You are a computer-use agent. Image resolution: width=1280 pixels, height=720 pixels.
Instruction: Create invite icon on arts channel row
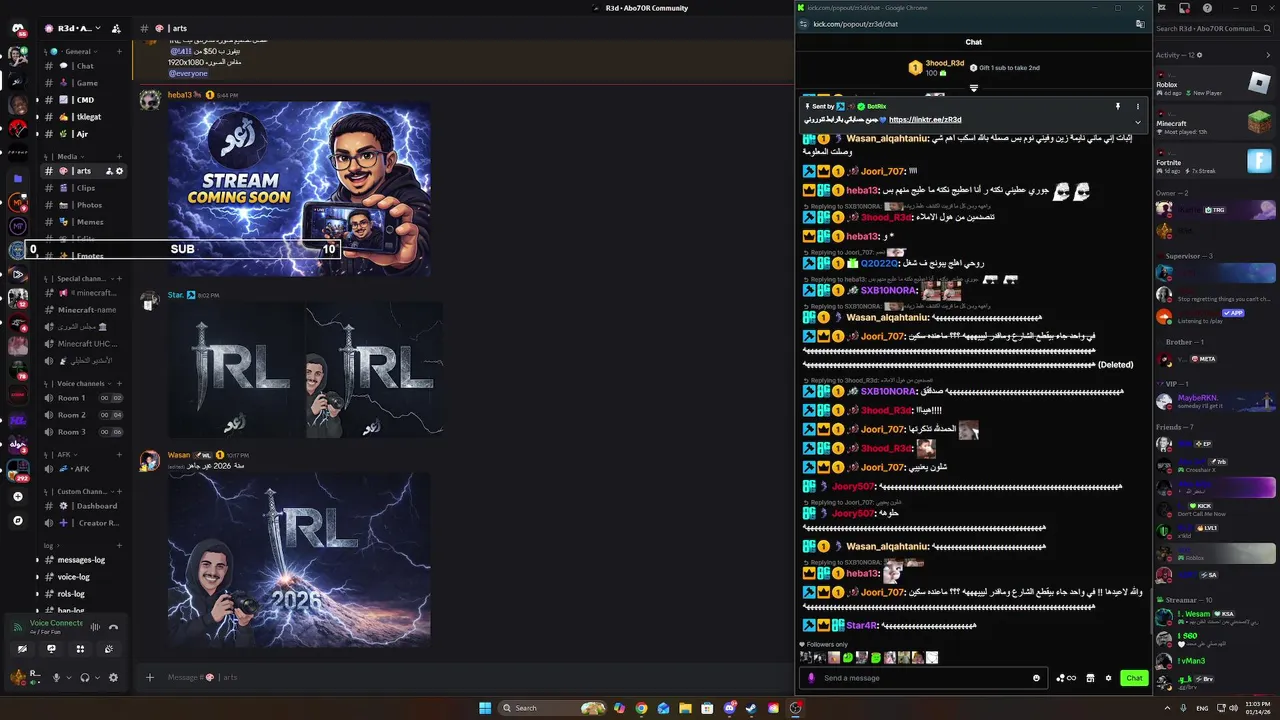click(x=109, y=171)
